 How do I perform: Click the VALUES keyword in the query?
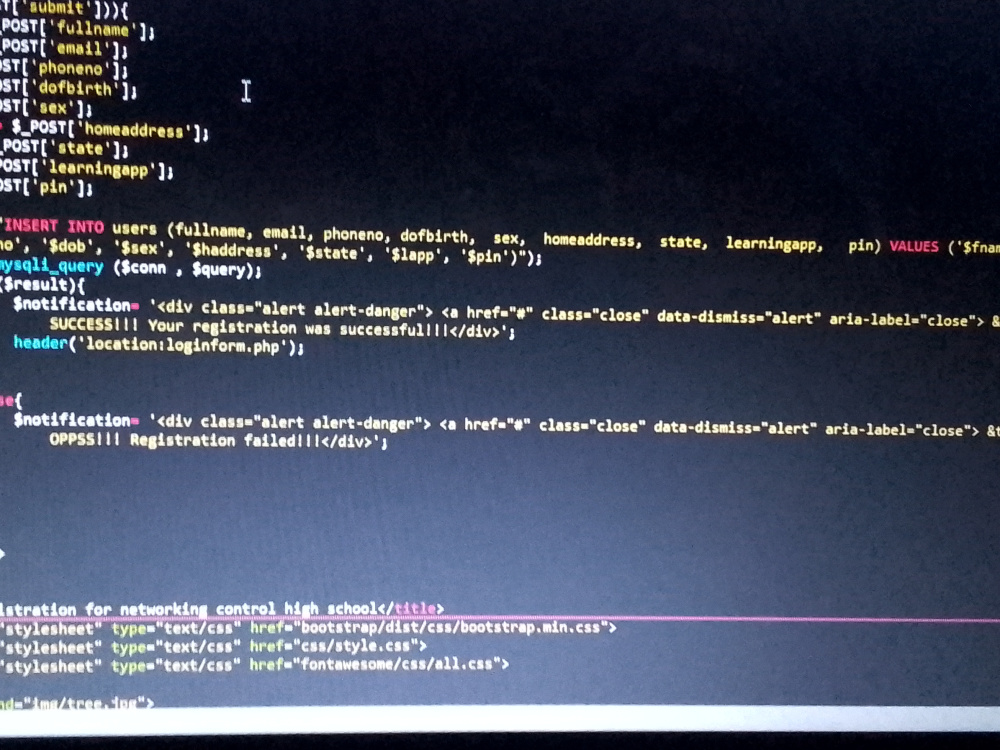tap(914, 246)
